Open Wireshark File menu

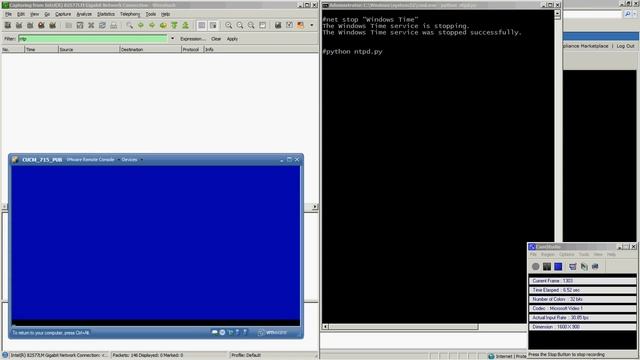(8, 14)
